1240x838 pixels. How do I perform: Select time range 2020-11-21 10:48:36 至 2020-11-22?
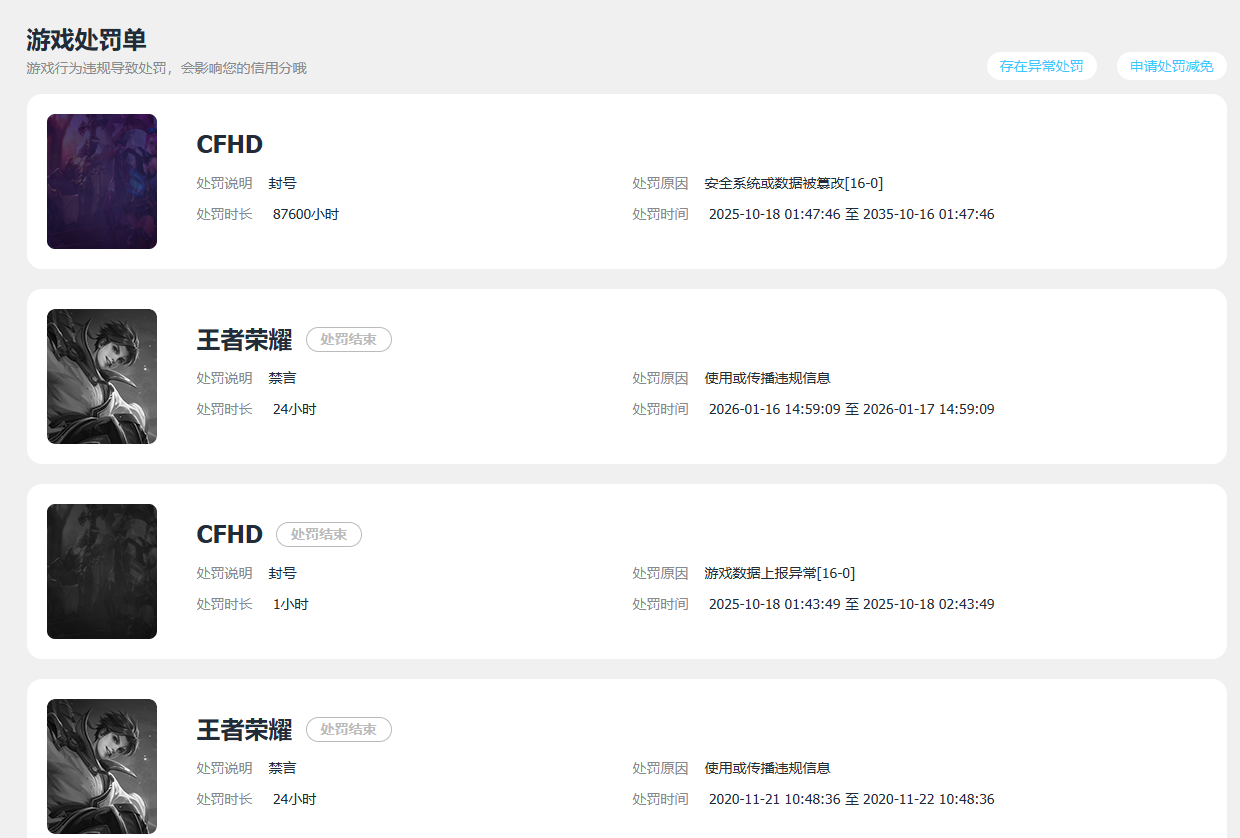point(852,799)
